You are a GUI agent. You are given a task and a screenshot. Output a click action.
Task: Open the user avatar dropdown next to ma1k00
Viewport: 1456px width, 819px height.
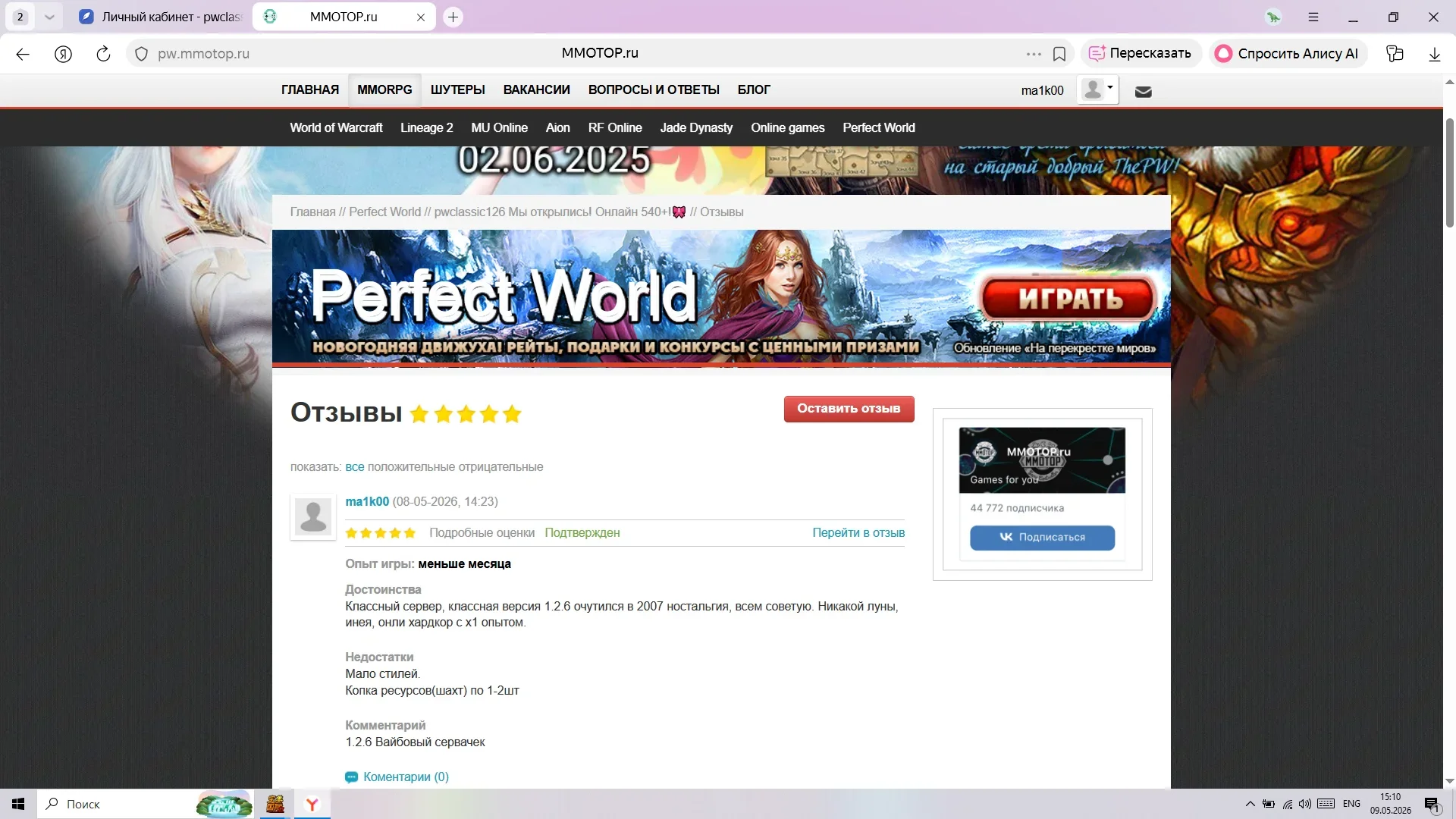1098,89
